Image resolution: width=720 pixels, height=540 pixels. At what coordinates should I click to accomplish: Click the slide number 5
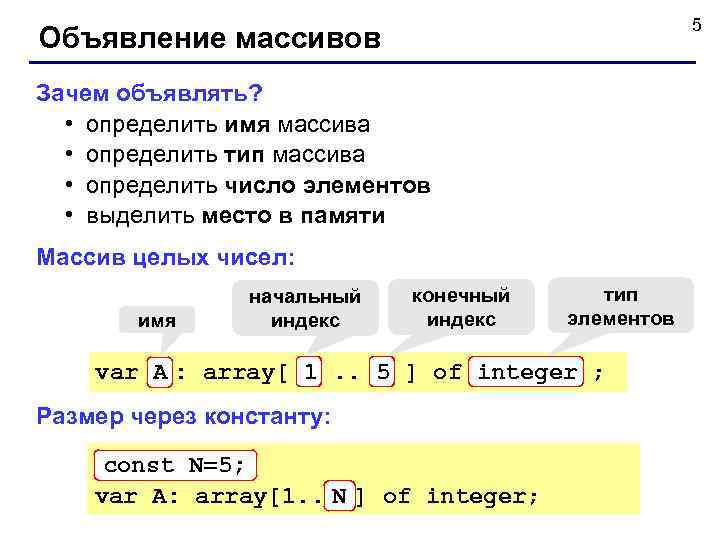click(x=697, y=25)
